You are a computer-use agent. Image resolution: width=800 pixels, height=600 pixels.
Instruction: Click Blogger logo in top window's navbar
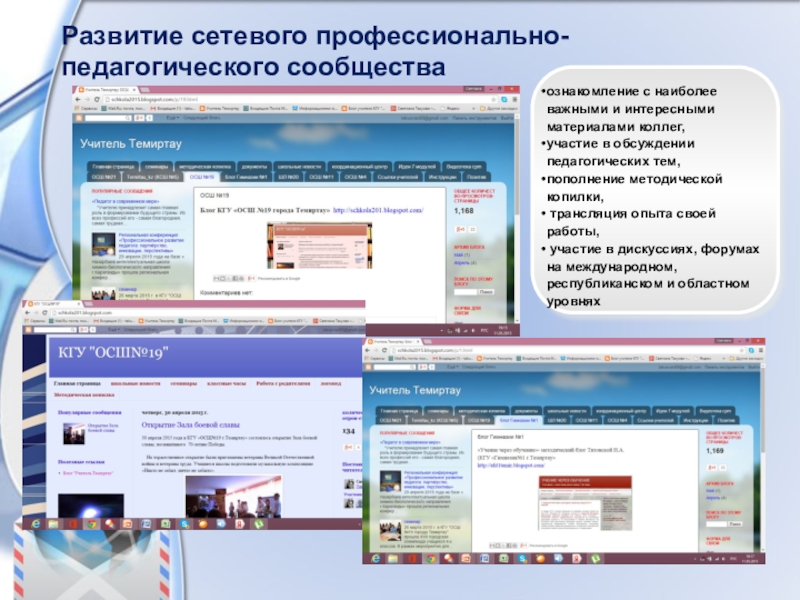79,118
